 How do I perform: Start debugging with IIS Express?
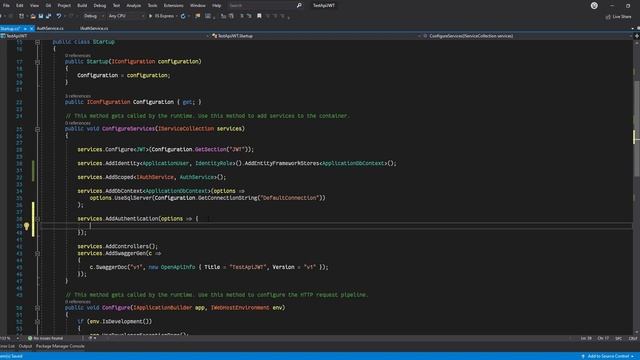point(161,16)
